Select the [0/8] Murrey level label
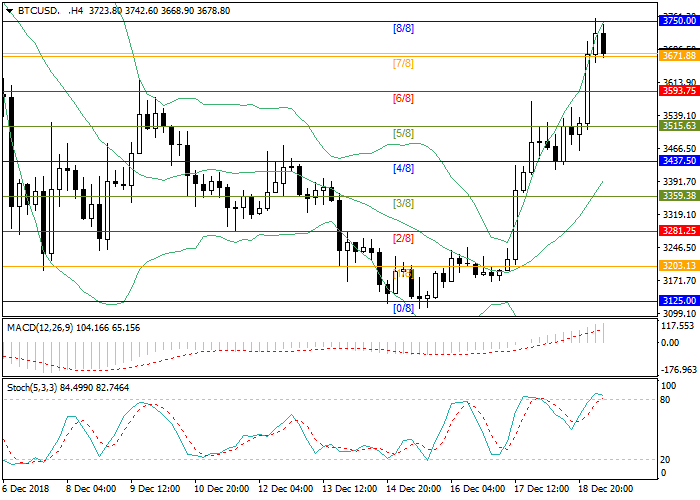Screen dimensions: 700x500 click(x=403, y=308)
